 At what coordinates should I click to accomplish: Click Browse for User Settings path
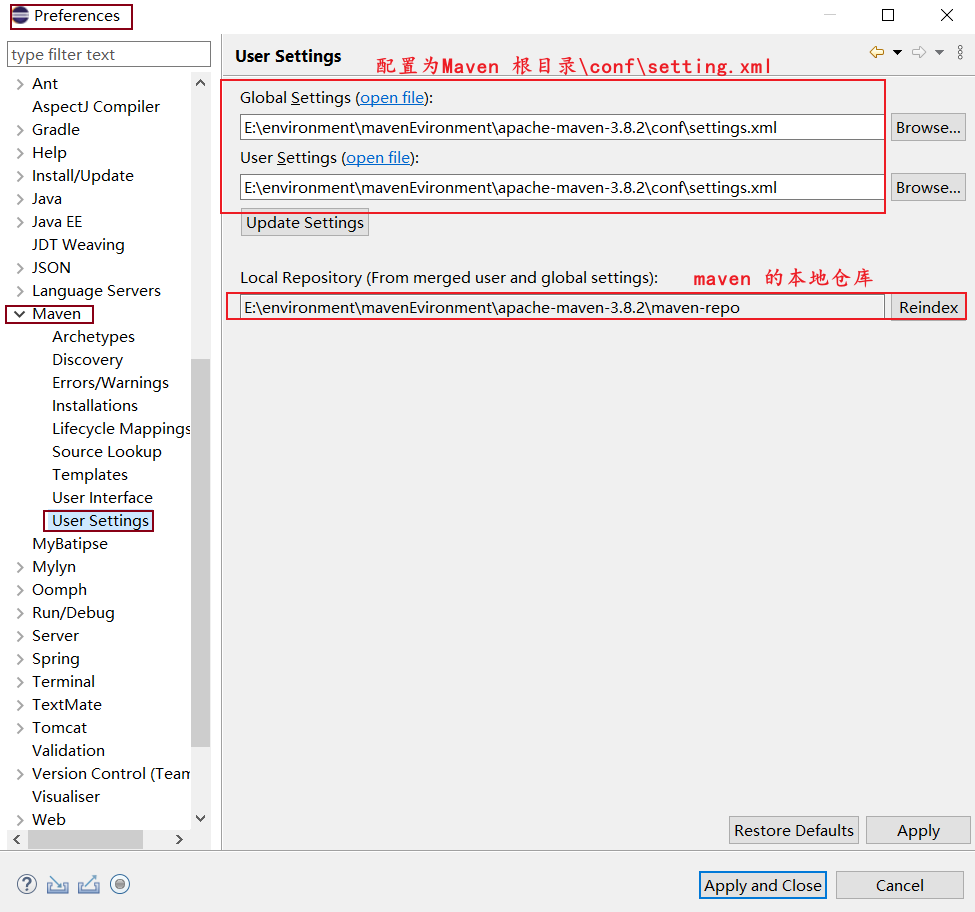(x=928, y=188)
